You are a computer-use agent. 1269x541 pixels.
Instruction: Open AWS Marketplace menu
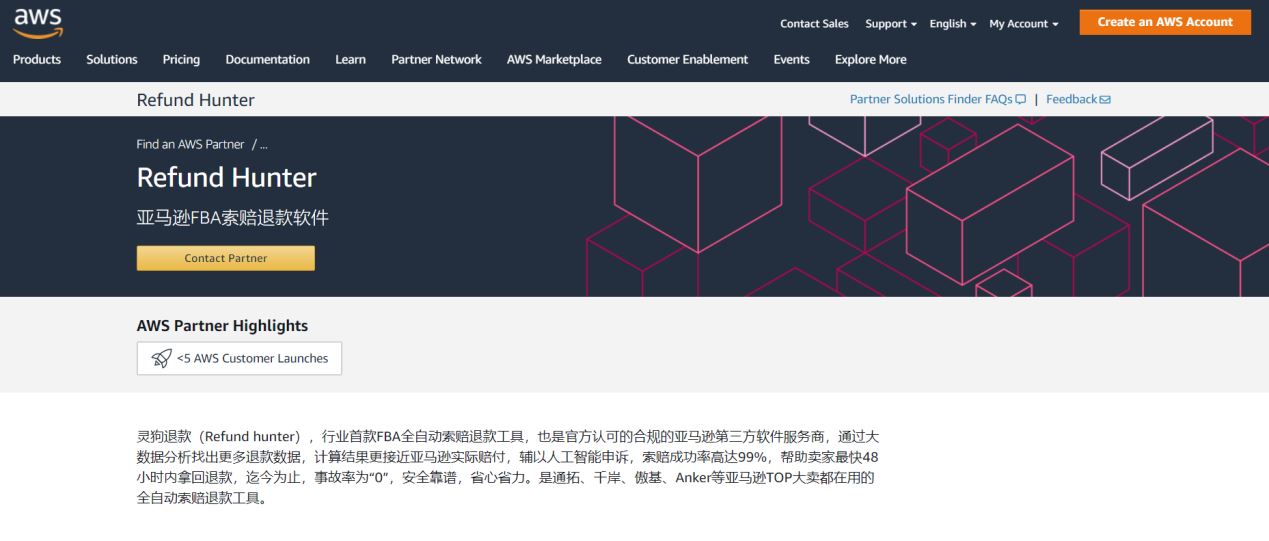pos(554,60)
